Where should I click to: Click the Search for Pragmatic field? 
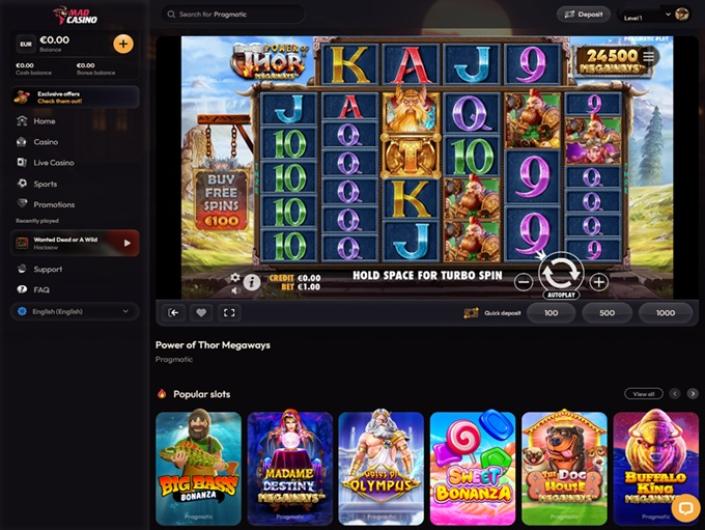[233, 14]
